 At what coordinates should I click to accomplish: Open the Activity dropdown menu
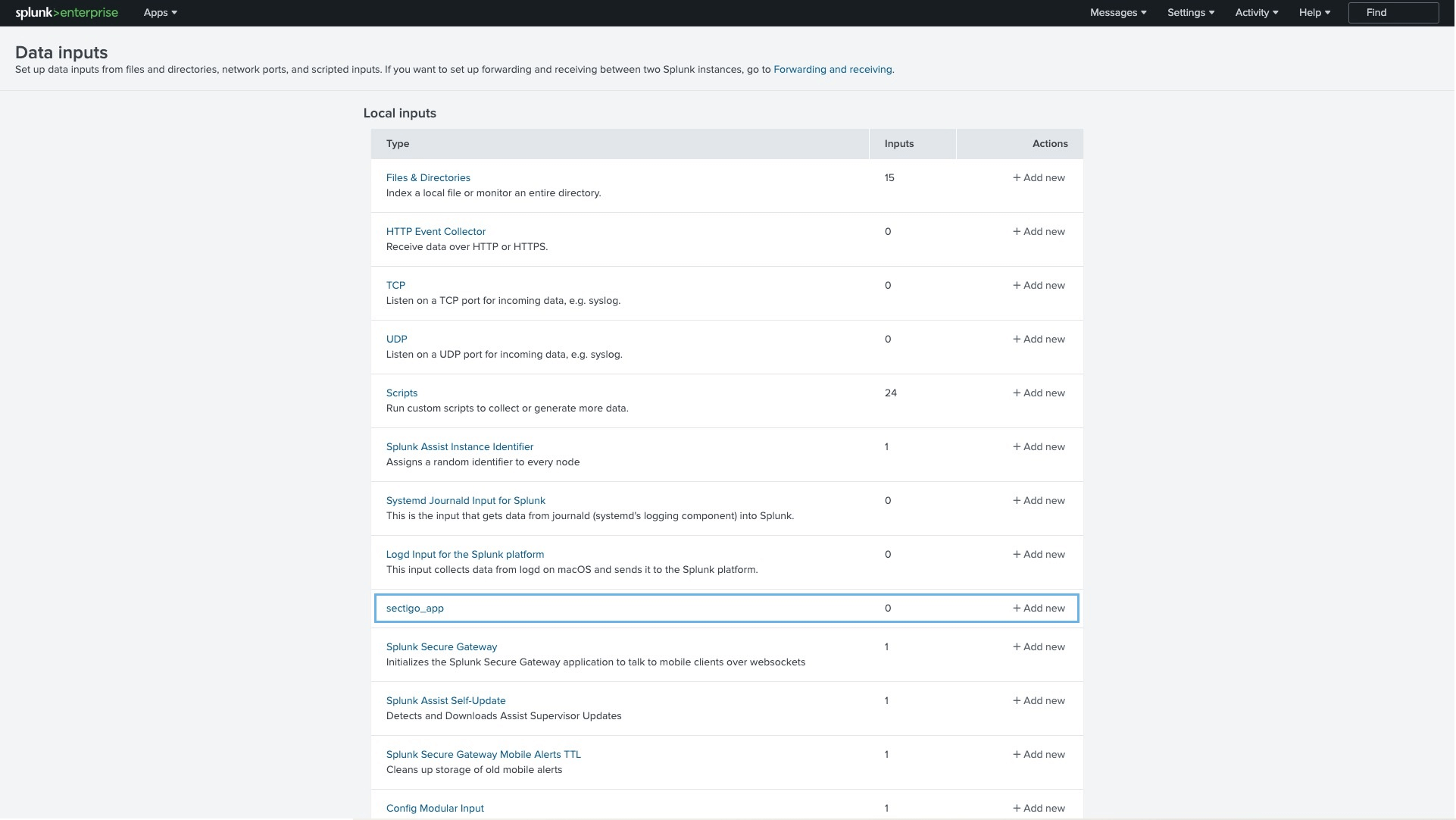1256,13
